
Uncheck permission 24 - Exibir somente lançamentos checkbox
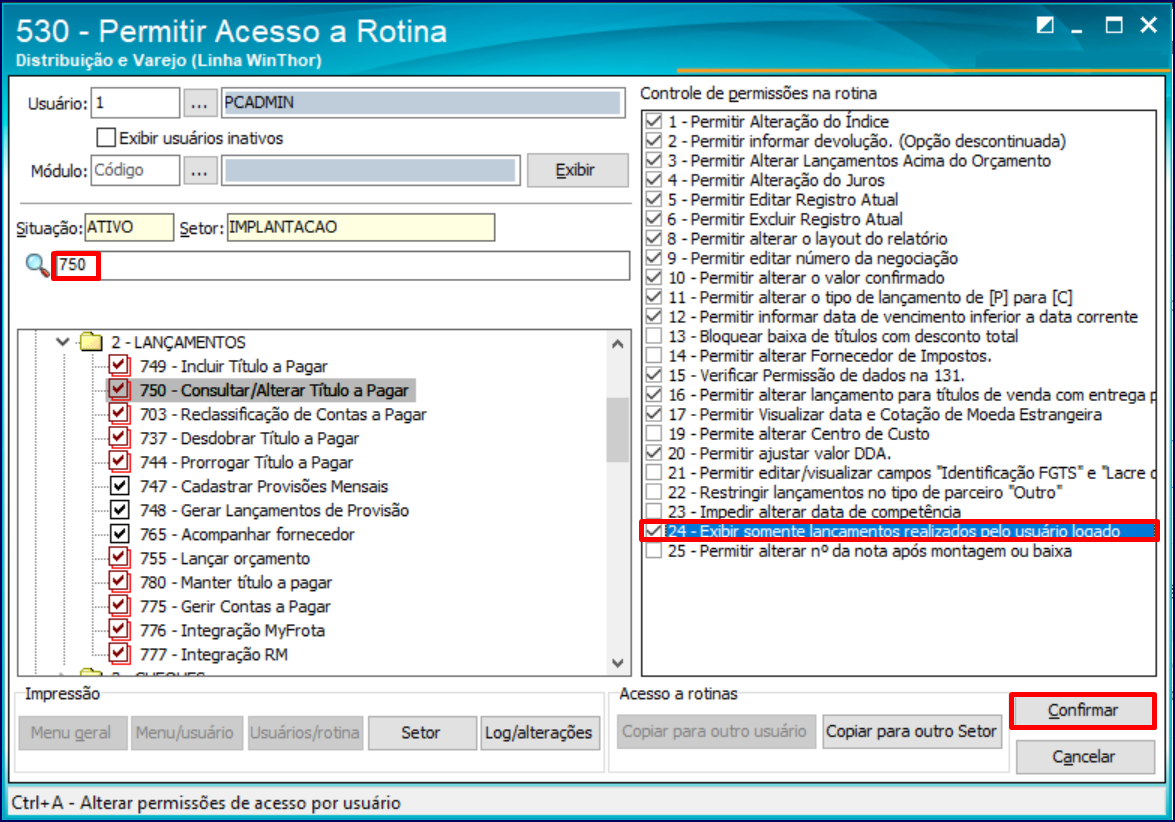[x=654, y=531]
